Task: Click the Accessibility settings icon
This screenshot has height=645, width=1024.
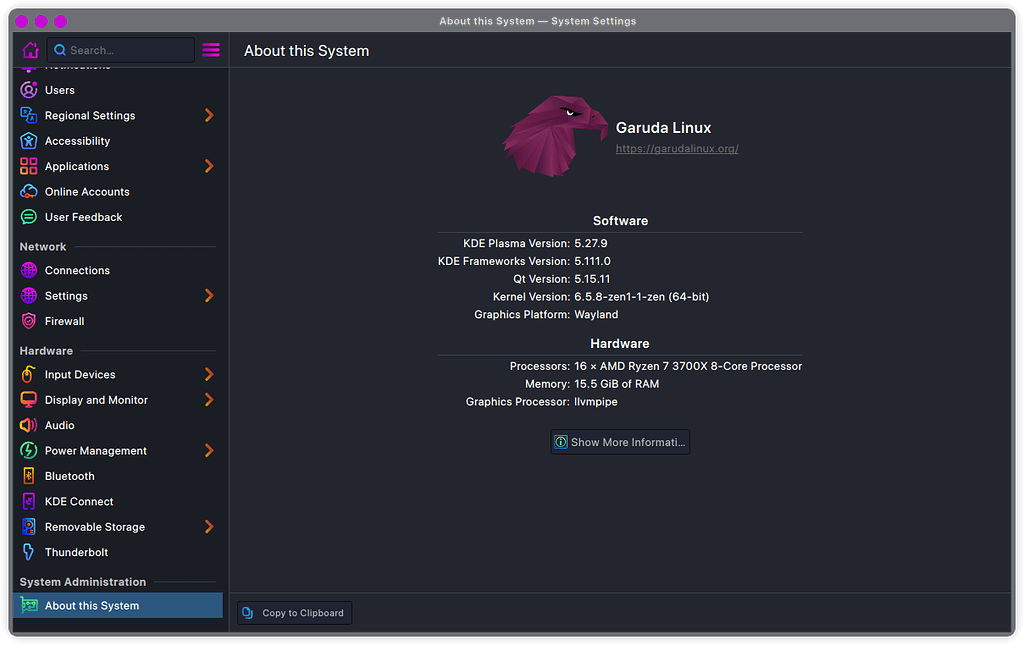Action: pos(31,141)
